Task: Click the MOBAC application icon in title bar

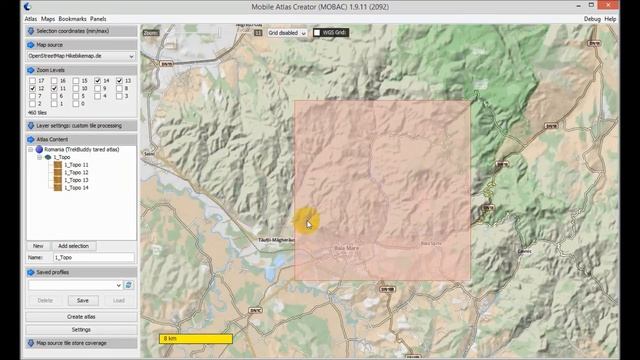Action: [x=27, y=7]
